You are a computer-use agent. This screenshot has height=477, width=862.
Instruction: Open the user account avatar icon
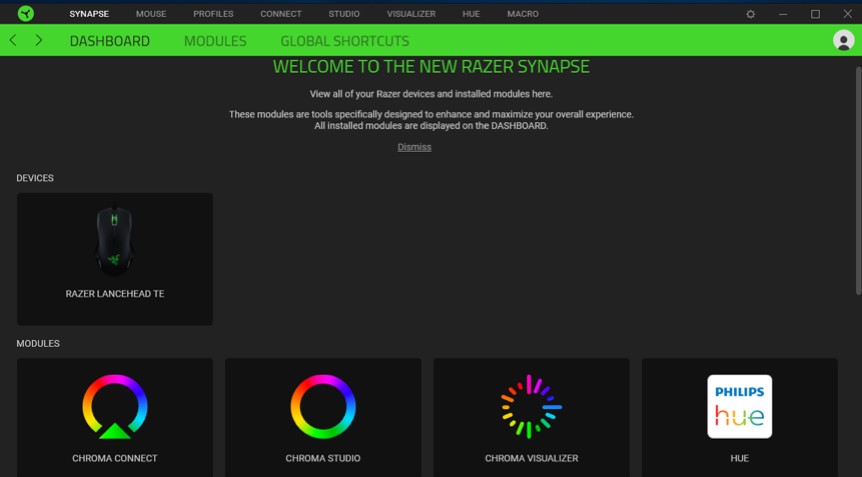[843, 40]
